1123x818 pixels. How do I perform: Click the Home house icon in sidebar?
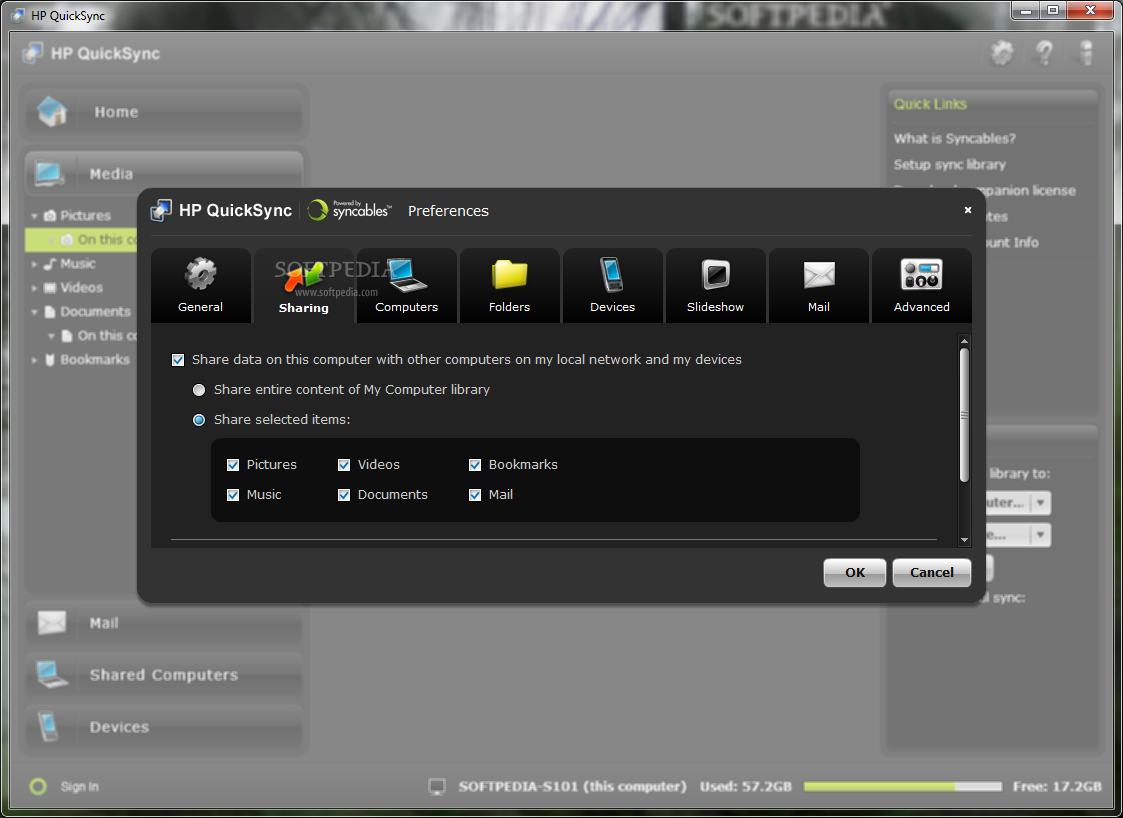tap(52, 111)
